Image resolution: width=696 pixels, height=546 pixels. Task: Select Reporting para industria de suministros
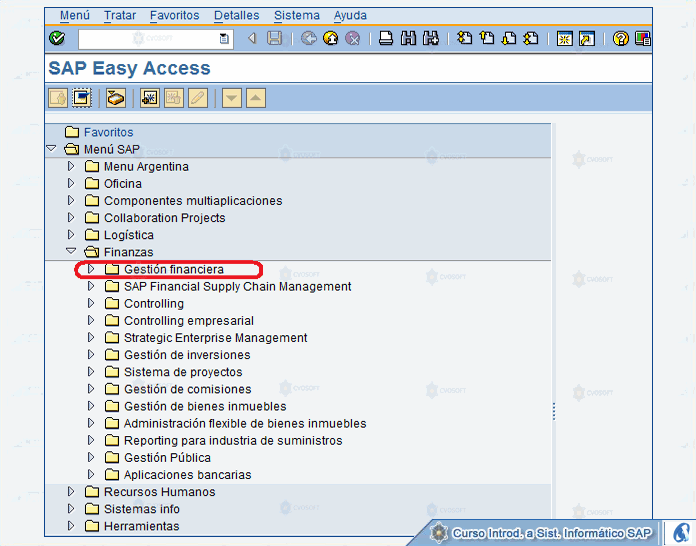233,440
